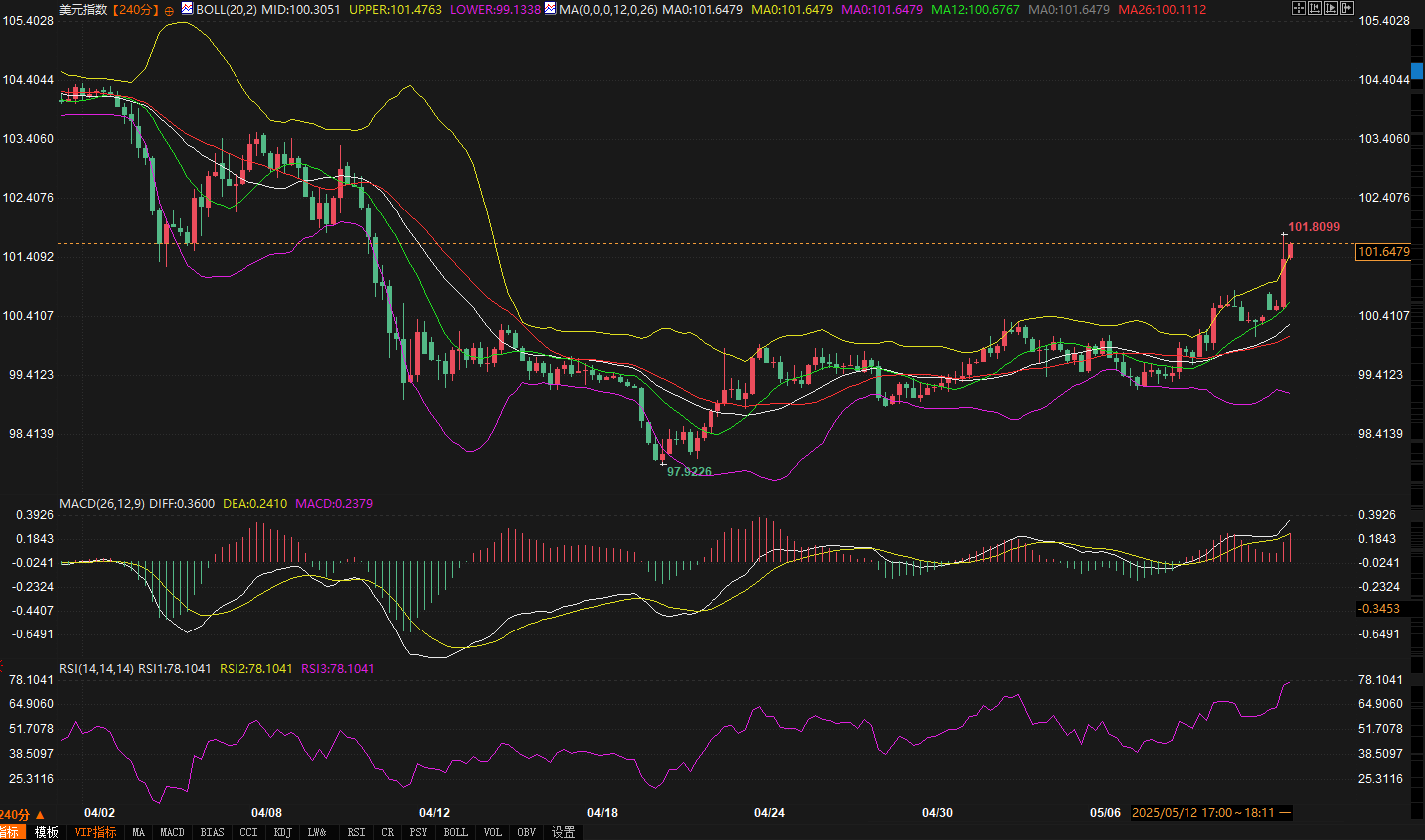
Task: Switch to the 指标 tab
Action: click(12, 832)
